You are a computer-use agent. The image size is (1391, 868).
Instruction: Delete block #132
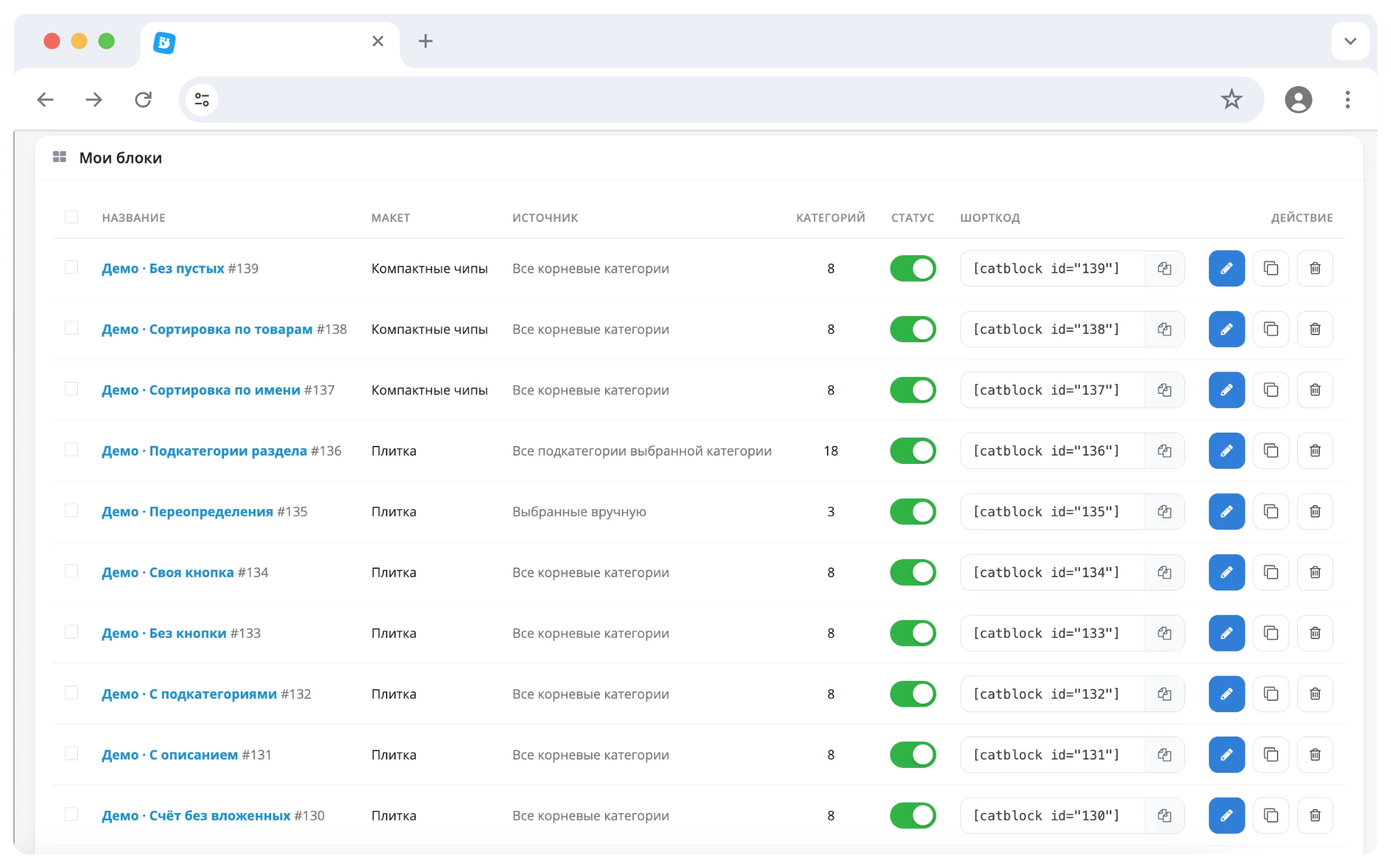click(x=1314, y=694)
